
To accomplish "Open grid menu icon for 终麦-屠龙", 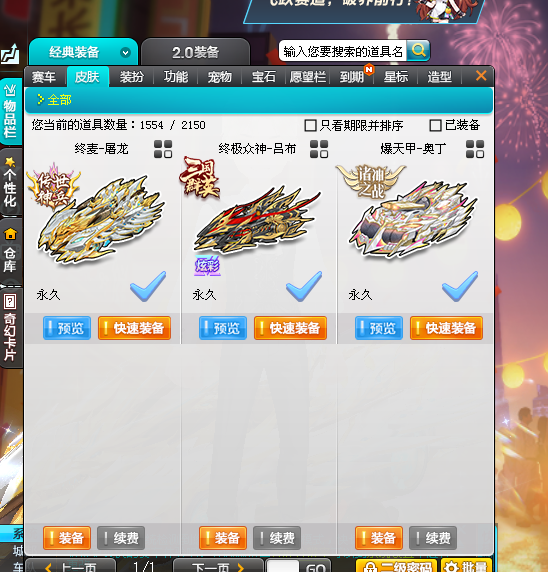I will pyautogui.click(x=163, y=149).
